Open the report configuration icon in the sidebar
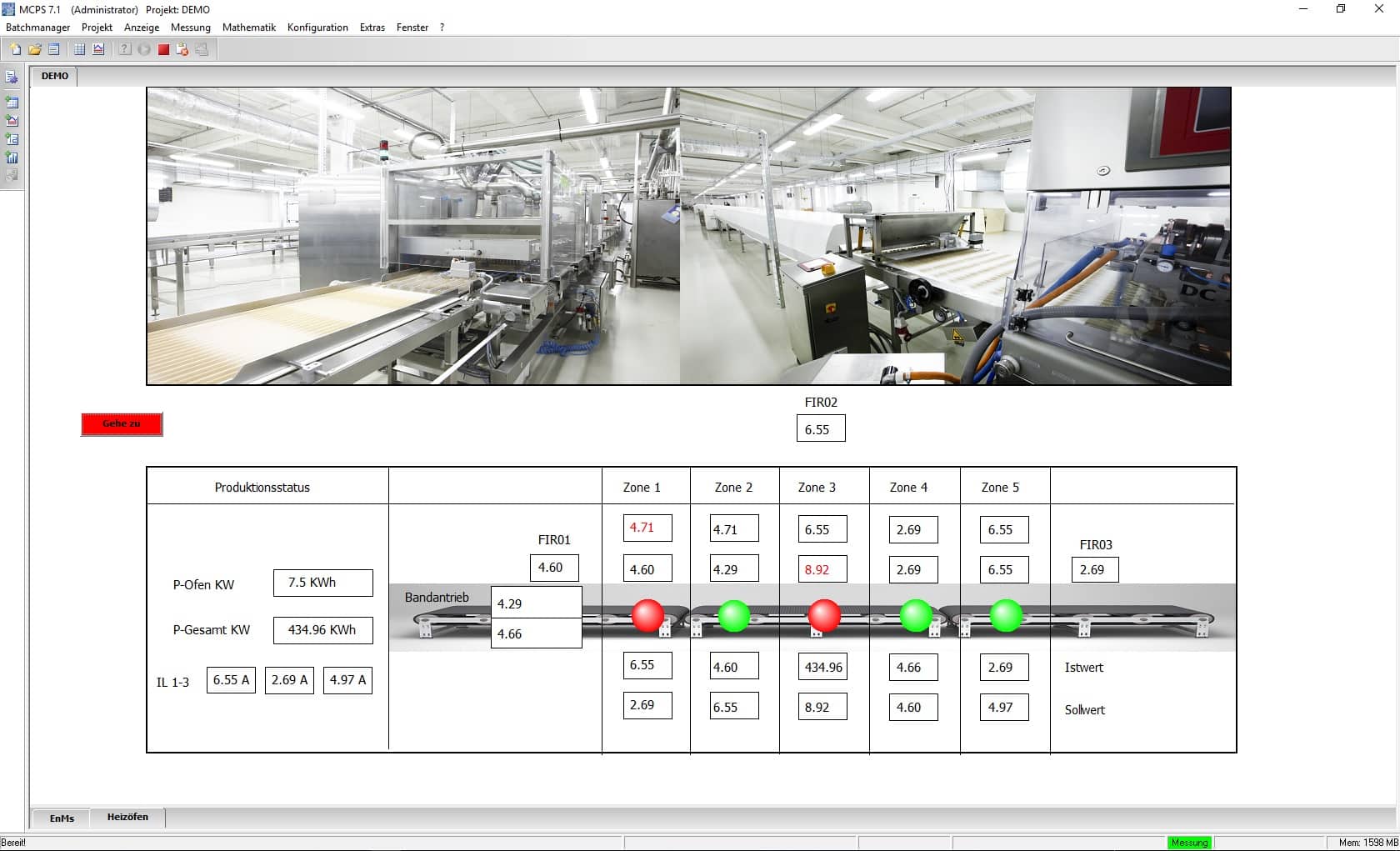 click(12, 77)
